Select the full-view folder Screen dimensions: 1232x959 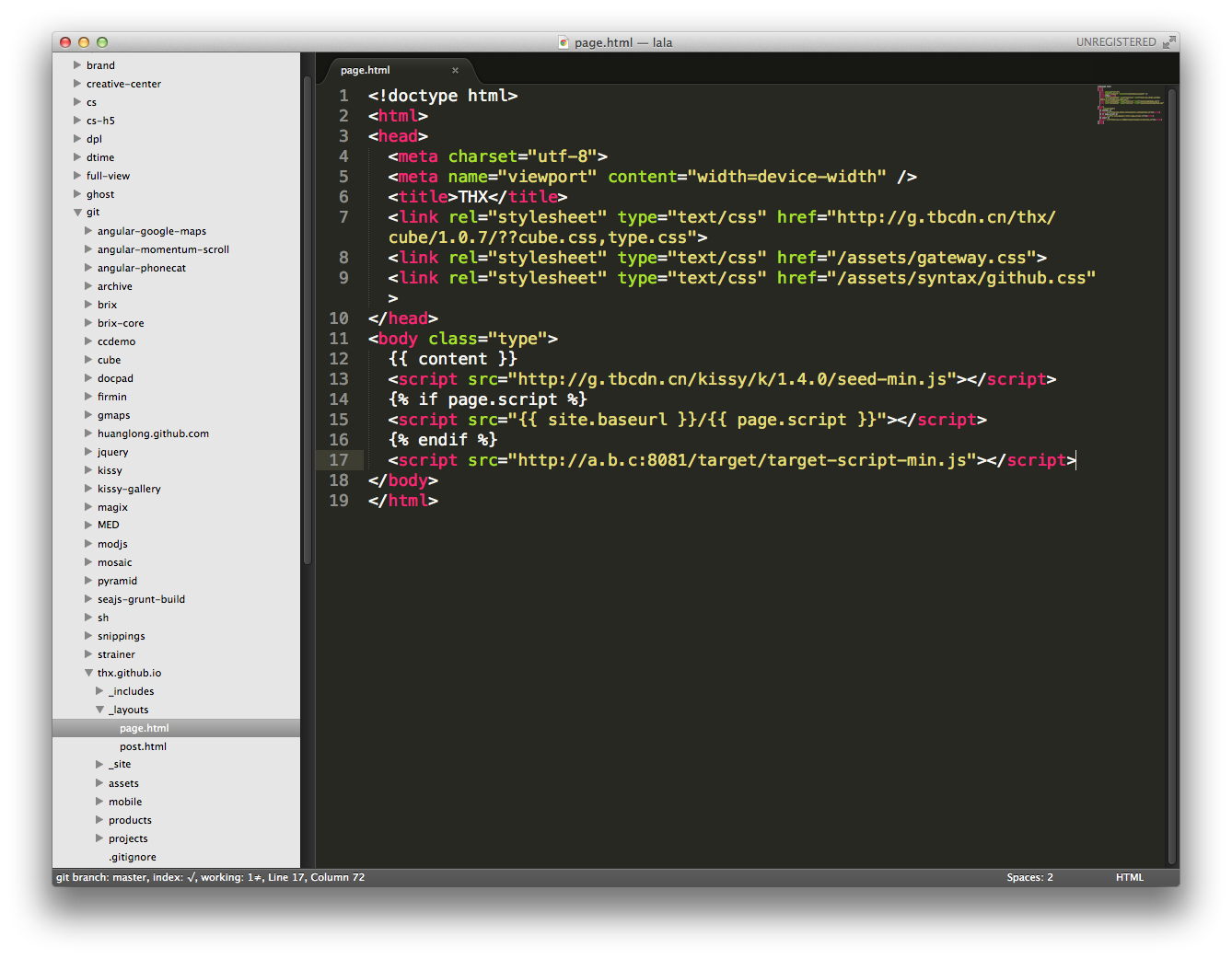(108, 176)
